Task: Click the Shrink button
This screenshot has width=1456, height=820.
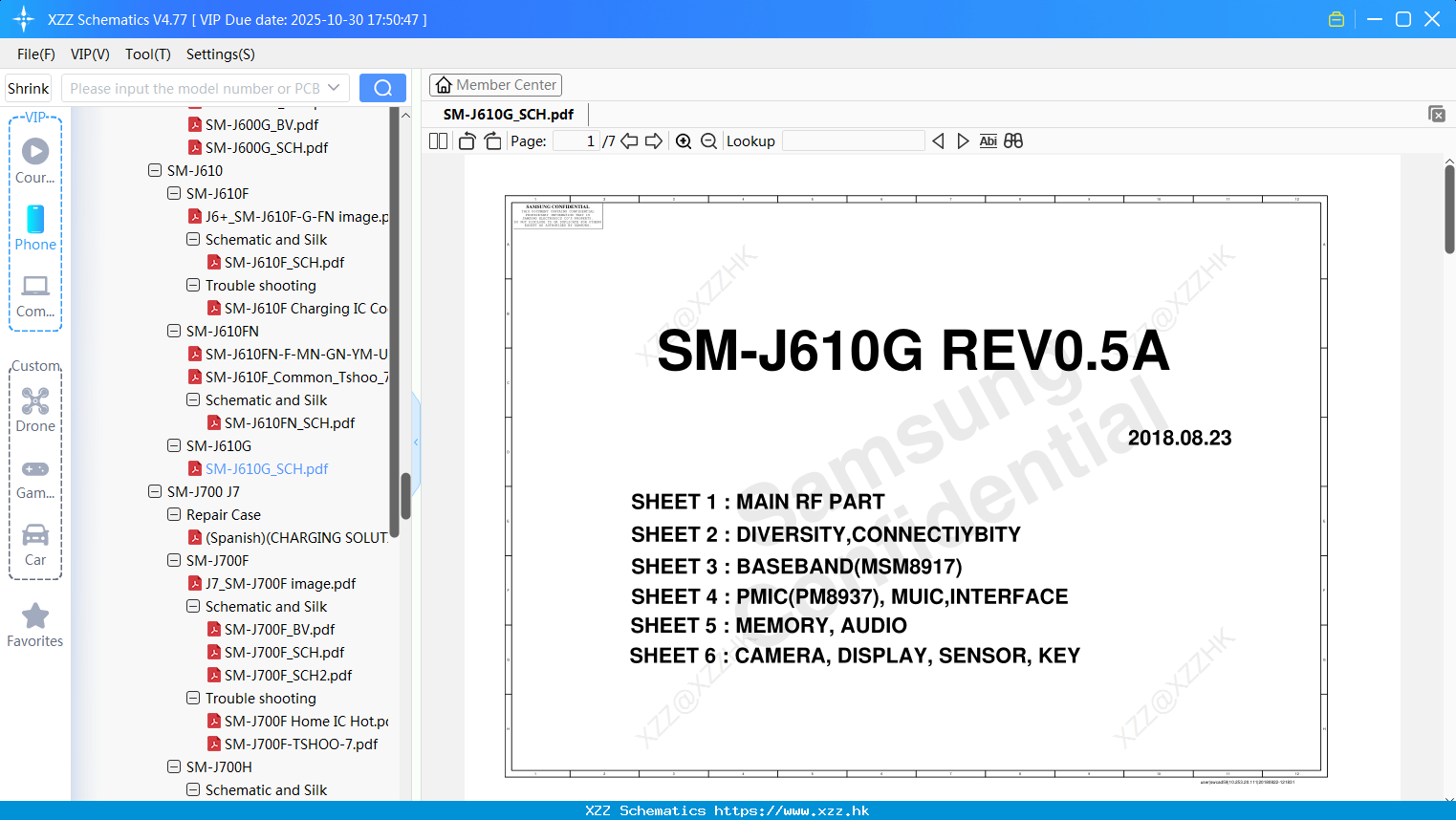Action: [28, 88]
